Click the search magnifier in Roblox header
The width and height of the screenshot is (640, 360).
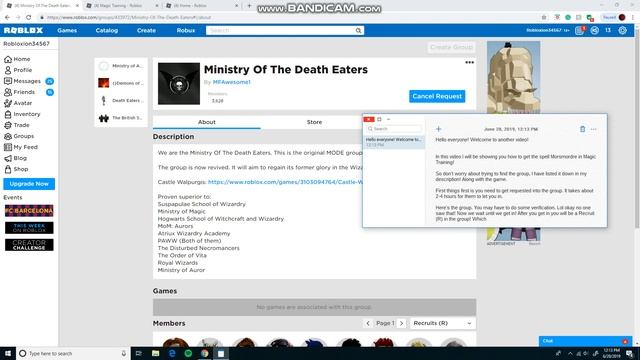coord(358,31)
